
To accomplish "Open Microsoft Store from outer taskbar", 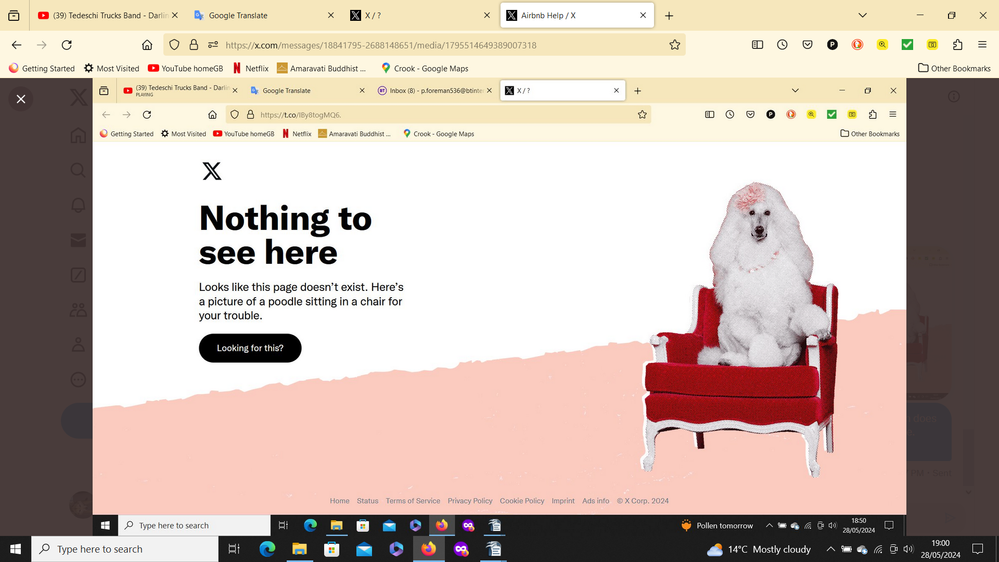I will (x=332, y=549).
